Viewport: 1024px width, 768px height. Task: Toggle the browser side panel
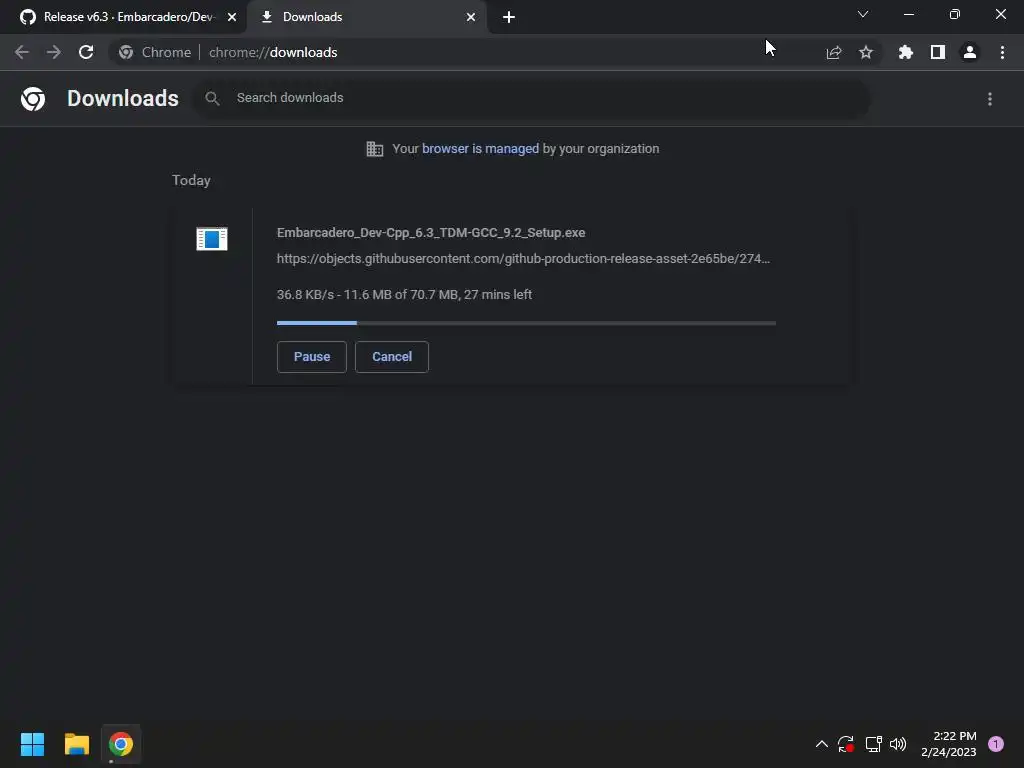(x=938, y=52)
